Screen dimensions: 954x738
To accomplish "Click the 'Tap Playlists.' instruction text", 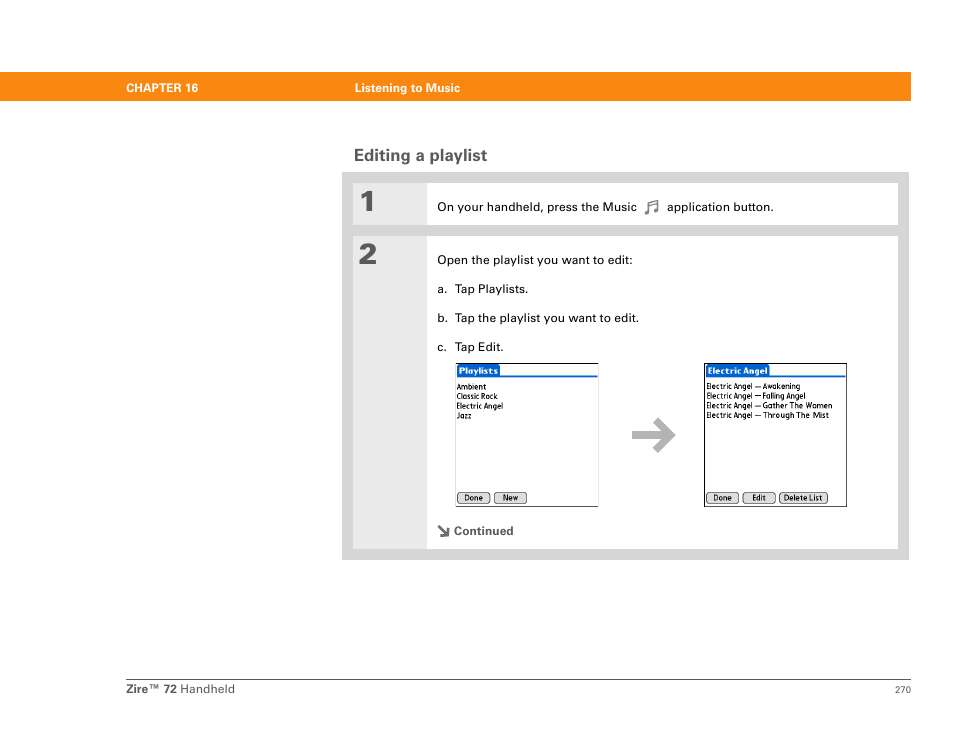I will (491, 289).
